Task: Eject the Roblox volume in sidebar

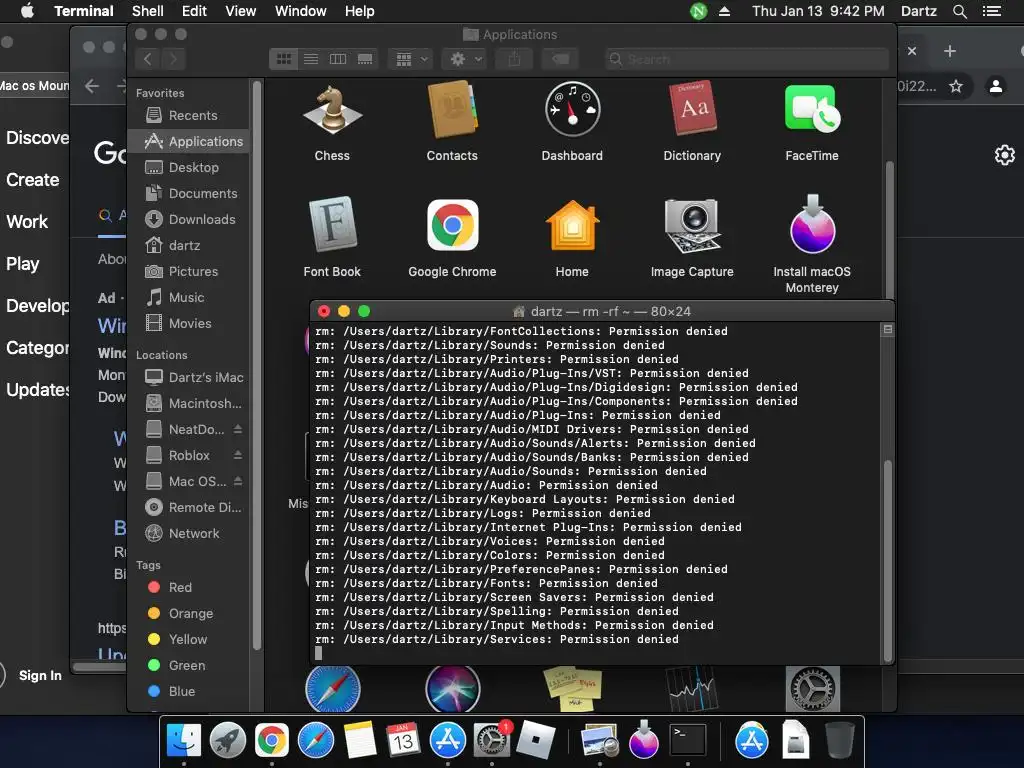Action: tap(238, 455)
